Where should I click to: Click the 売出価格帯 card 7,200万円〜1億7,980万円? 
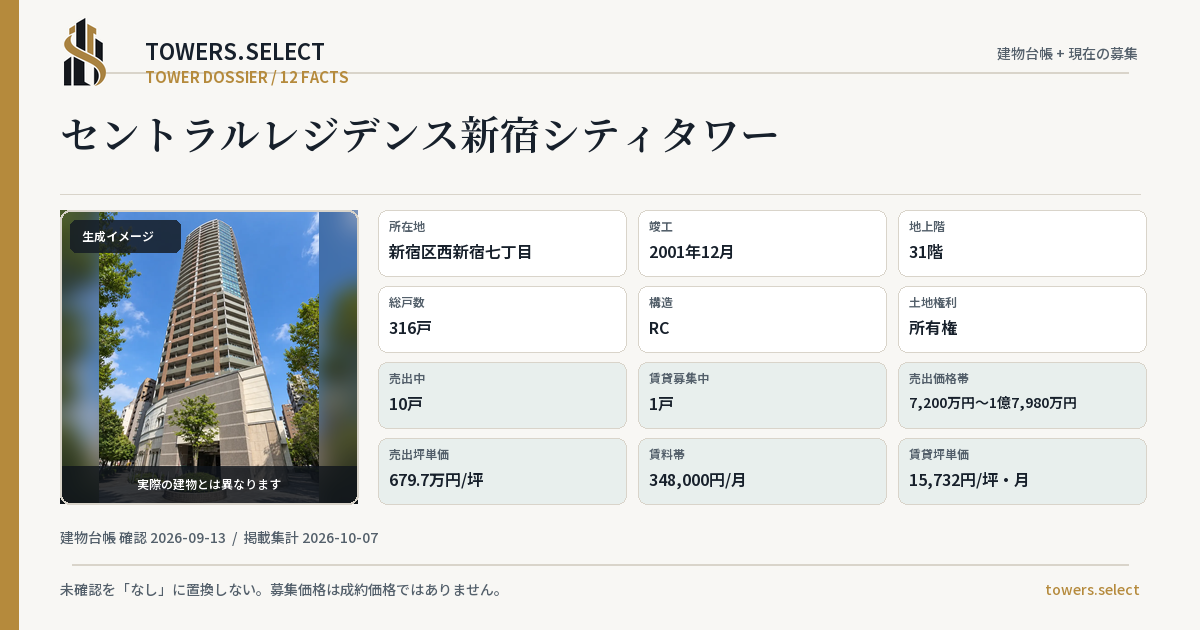(x=1022, y=395)
